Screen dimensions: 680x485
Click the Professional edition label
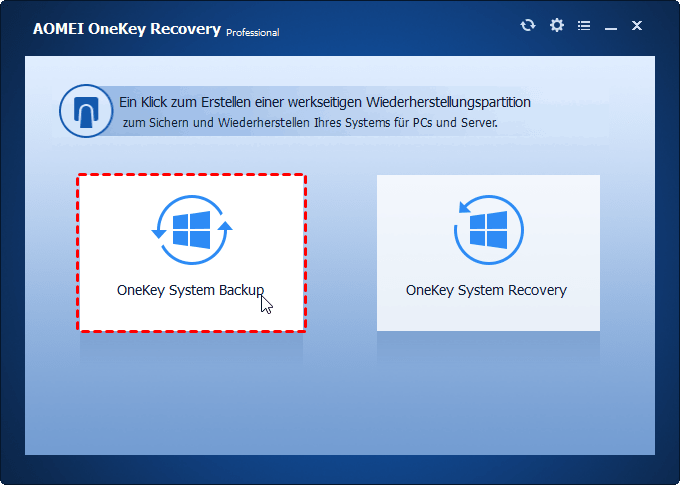(x=253, y=33)
